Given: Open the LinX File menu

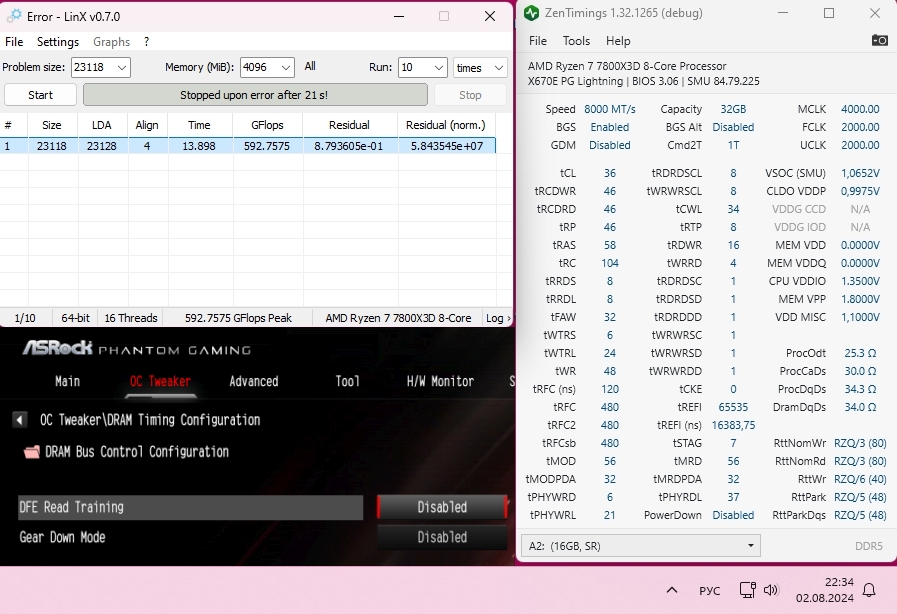Looking at the screenshot, I should pyautogui.click(x=14, y=42).
